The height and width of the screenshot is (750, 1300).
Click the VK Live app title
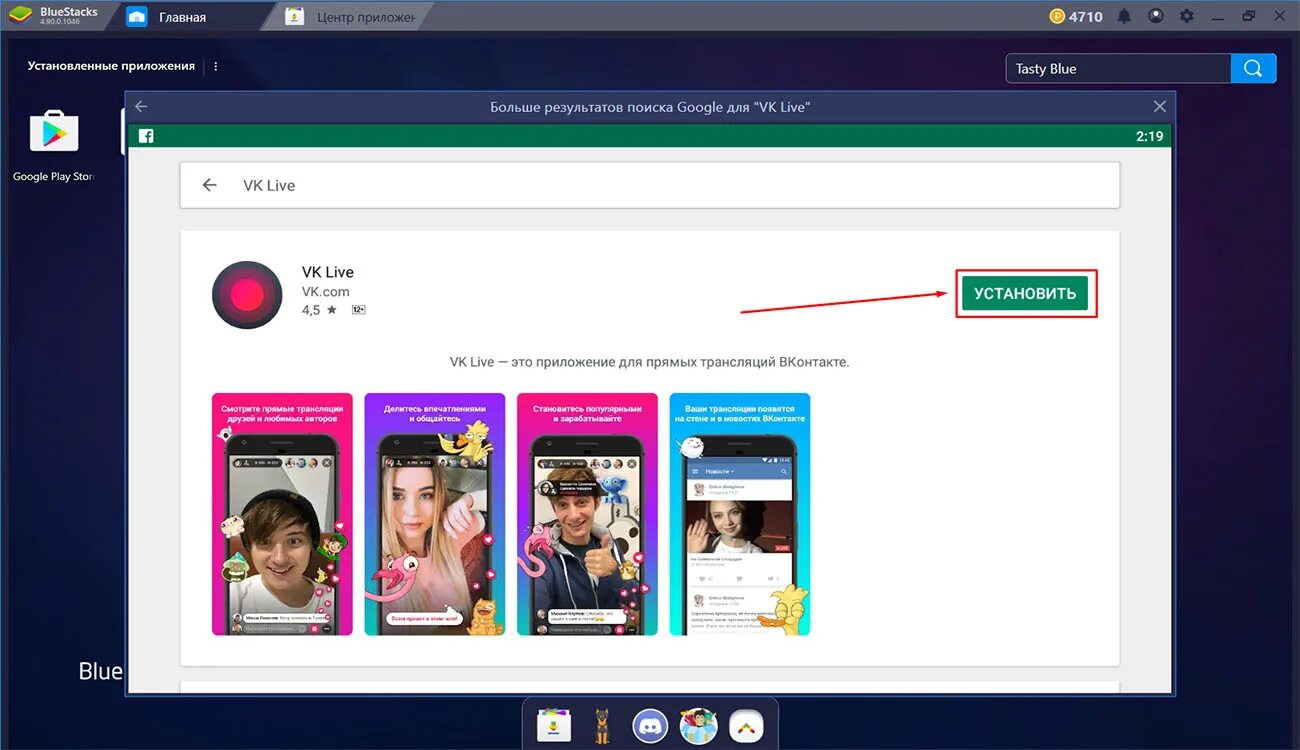pyautogui.click(x=328, y=272)
